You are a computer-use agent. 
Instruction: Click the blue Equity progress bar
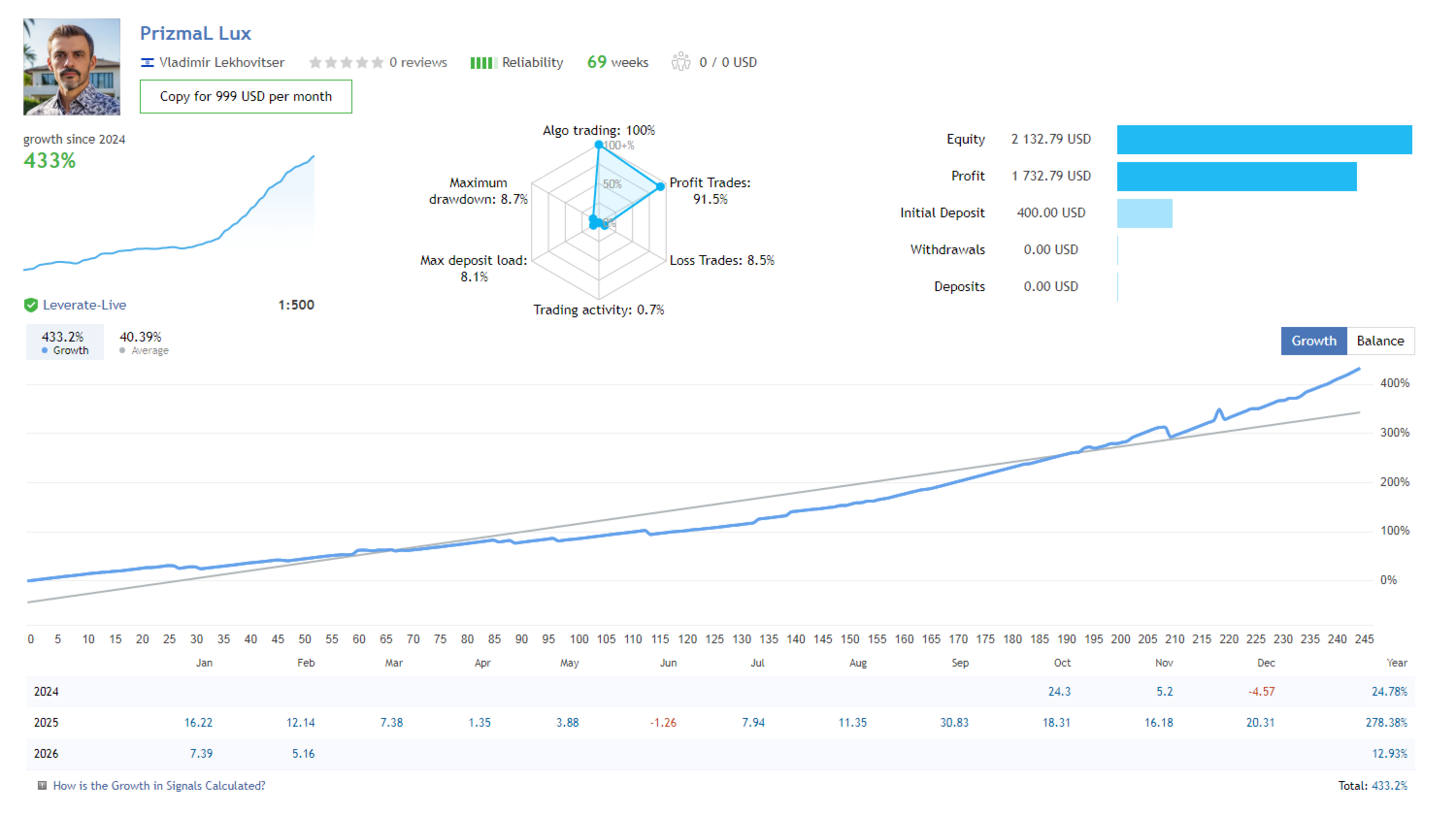1264,139
